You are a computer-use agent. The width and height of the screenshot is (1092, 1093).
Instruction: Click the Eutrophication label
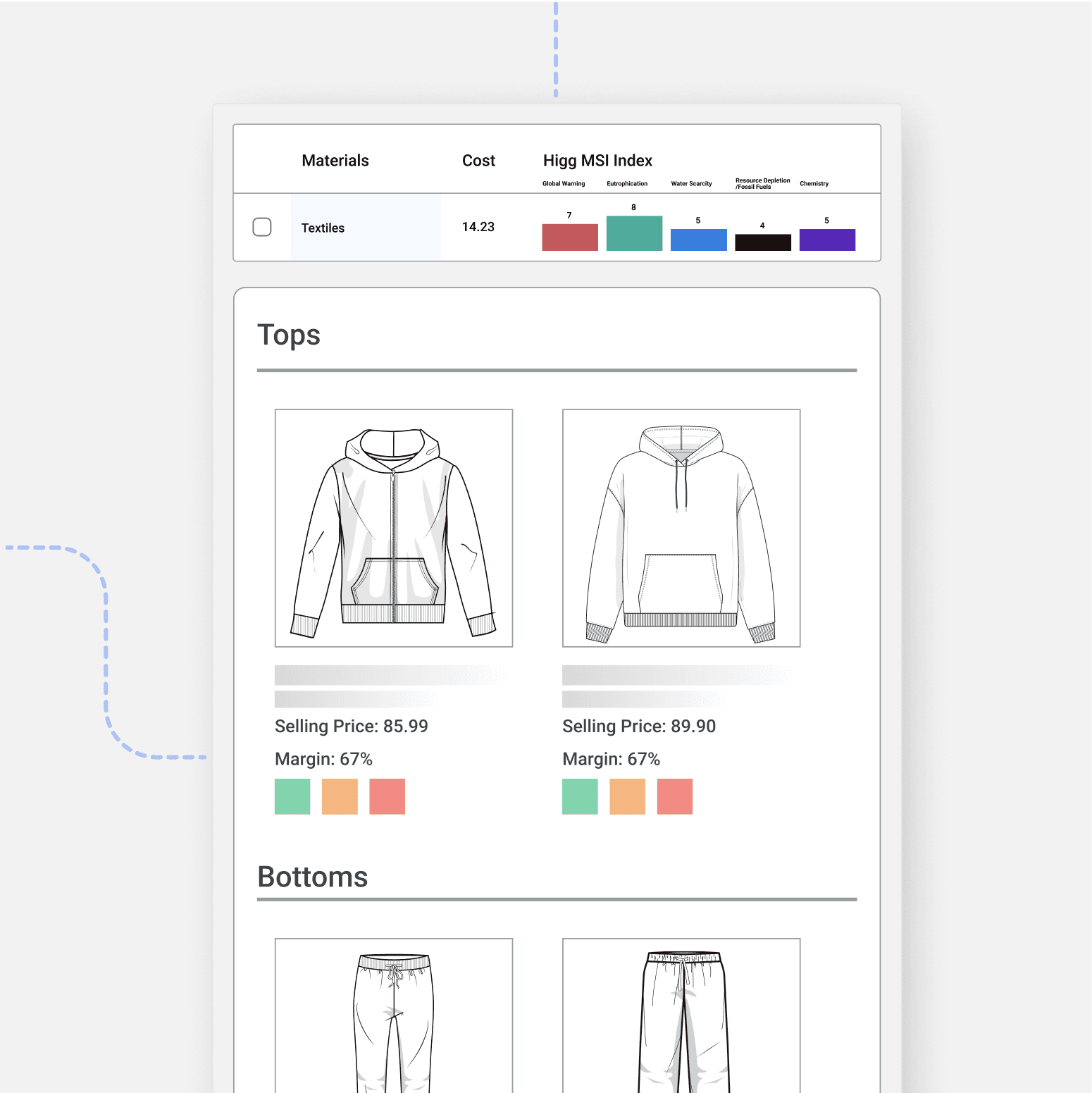(x=627, y=184)
